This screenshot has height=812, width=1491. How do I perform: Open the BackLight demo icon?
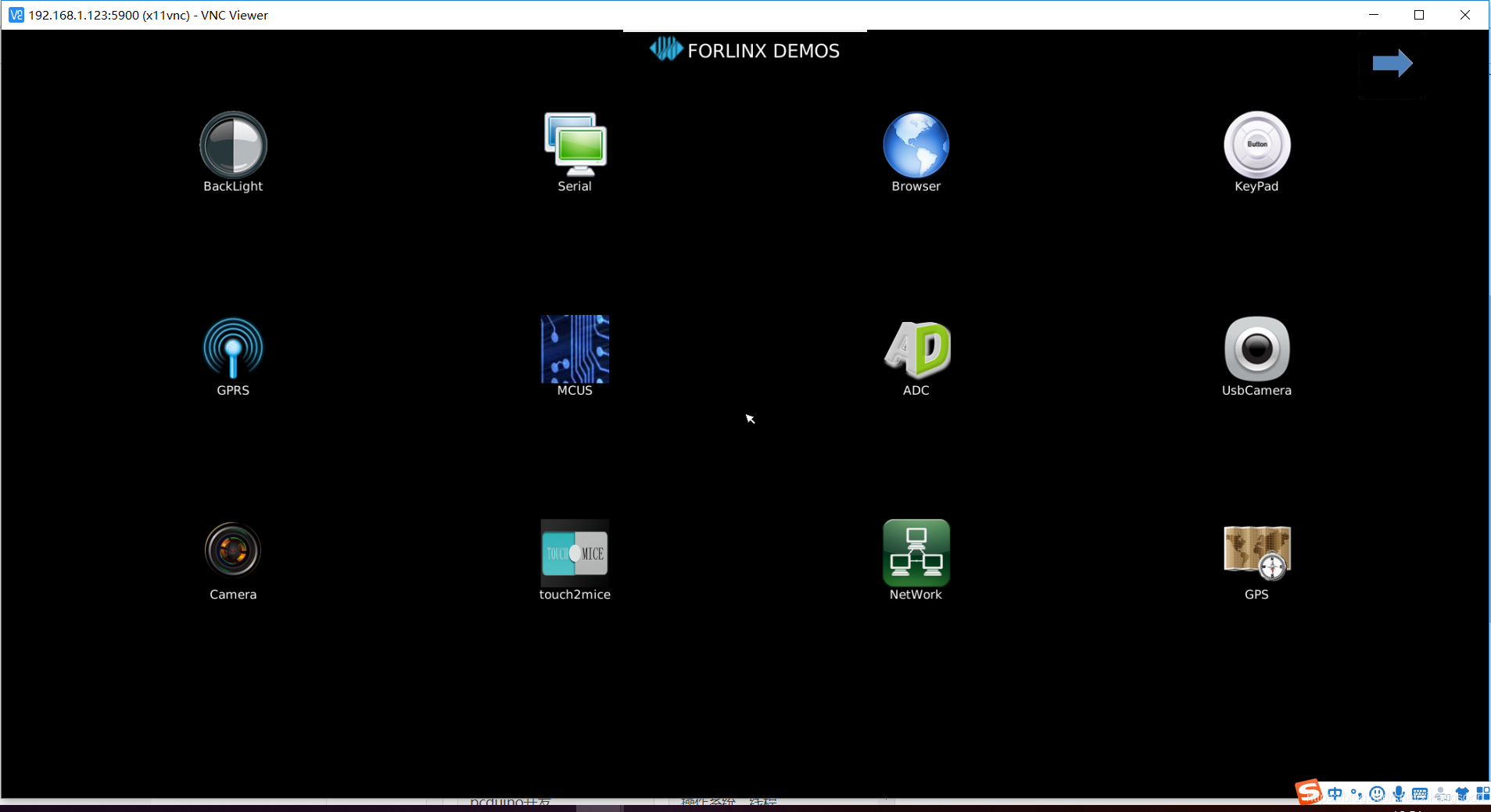(x=233, y=145)
